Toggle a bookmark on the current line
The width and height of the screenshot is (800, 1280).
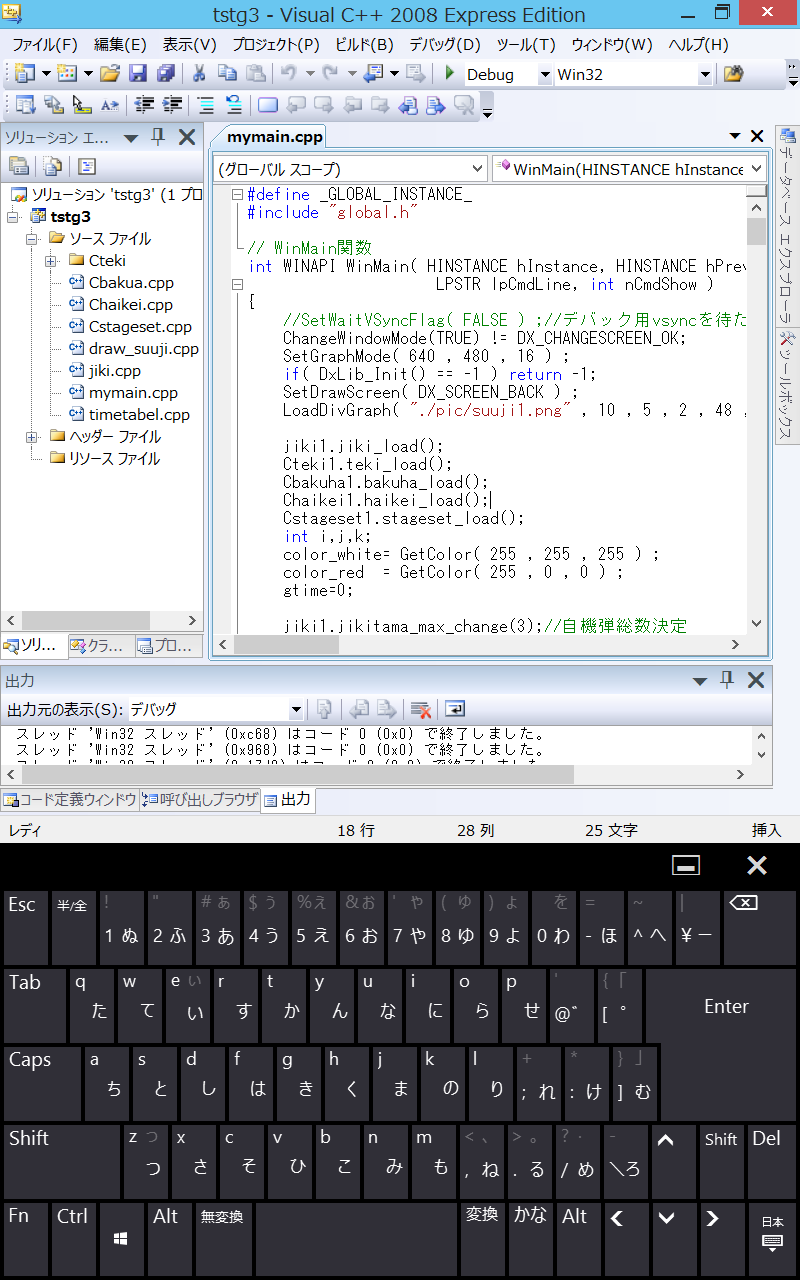pyautogui.click(x=267, y=104)
